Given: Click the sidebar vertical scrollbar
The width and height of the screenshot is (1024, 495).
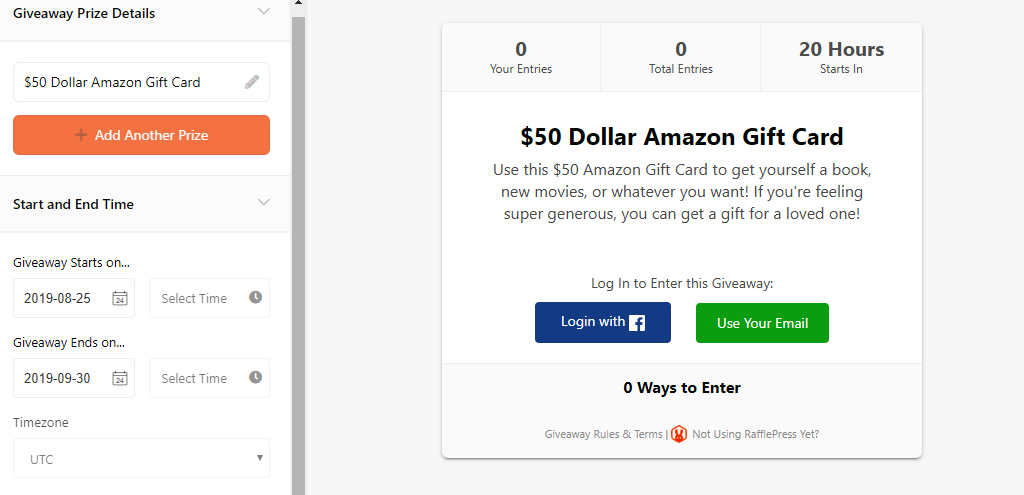Looking at the screenshot, I should [x=298, y=250].
